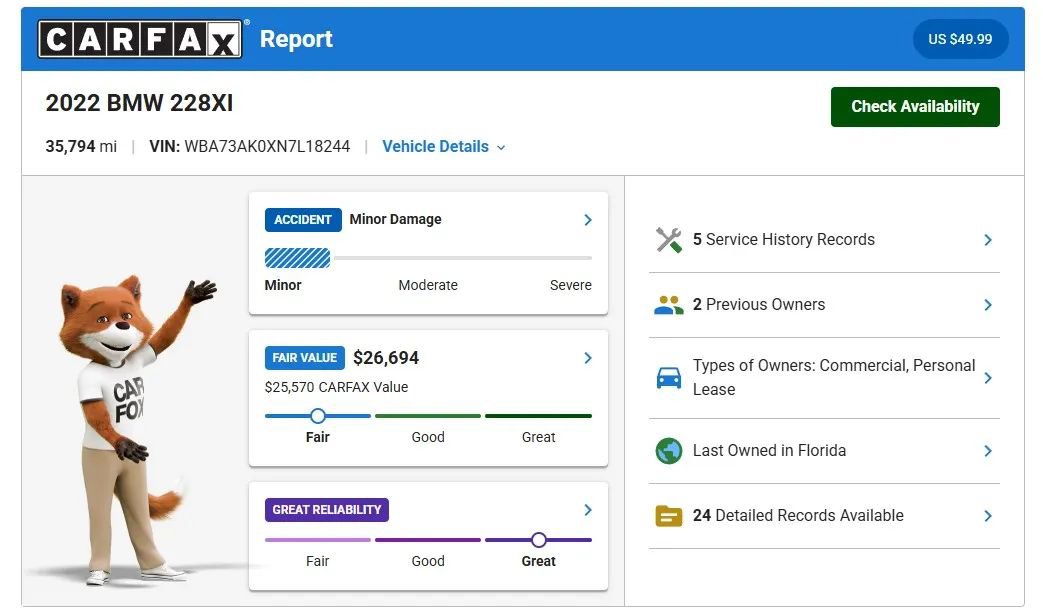The image size is (1043, 611).
Task: Click the Great reliability slider marker
Action: [x=539, y=540]
